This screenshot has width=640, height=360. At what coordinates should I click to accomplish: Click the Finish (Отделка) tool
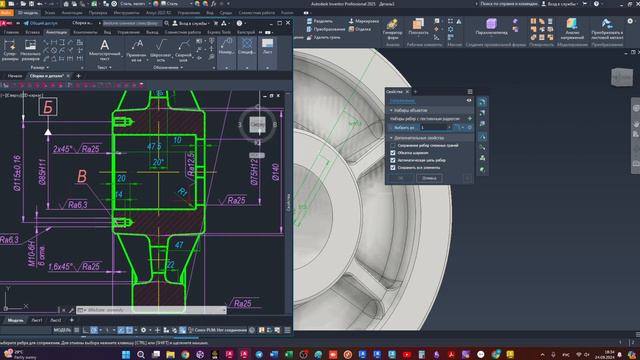click(x=359, y=29)
